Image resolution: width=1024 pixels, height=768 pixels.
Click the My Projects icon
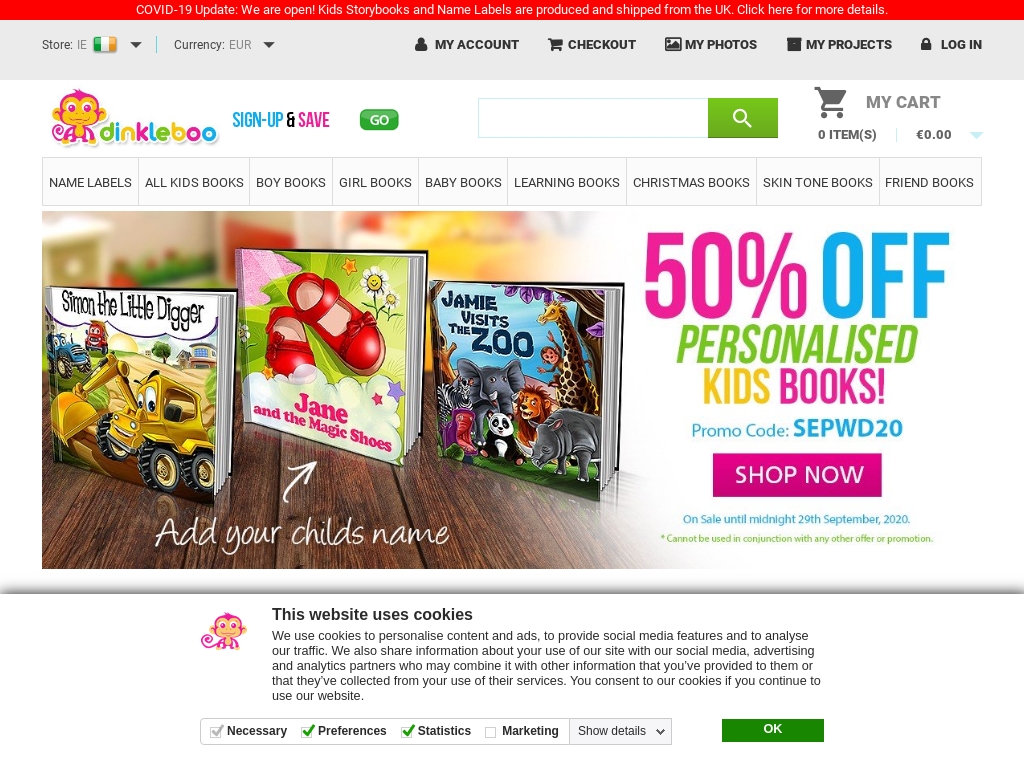[x=794, y=44]
